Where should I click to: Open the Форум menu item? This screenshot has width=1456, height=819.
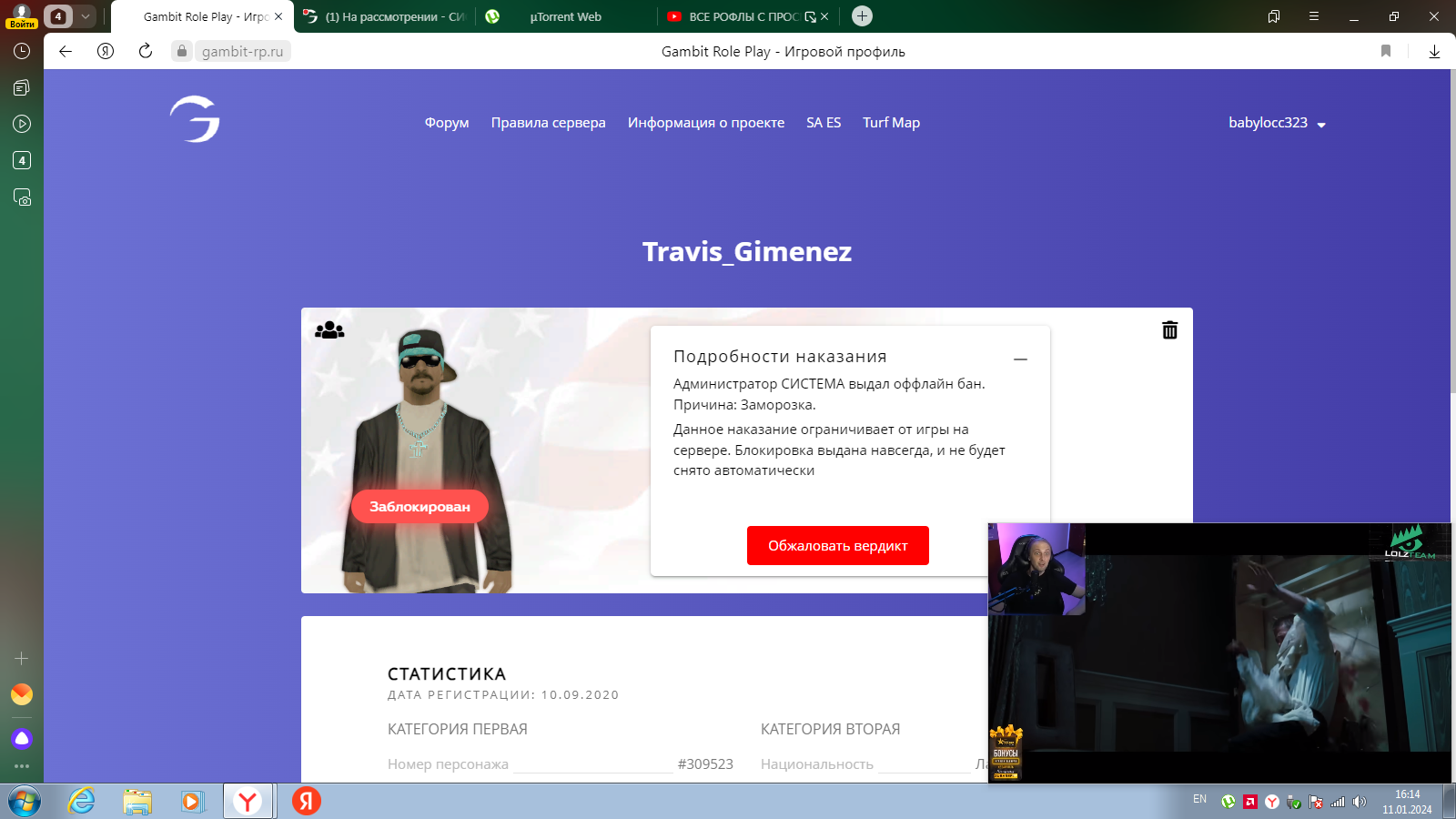click(x=447, y=123)
